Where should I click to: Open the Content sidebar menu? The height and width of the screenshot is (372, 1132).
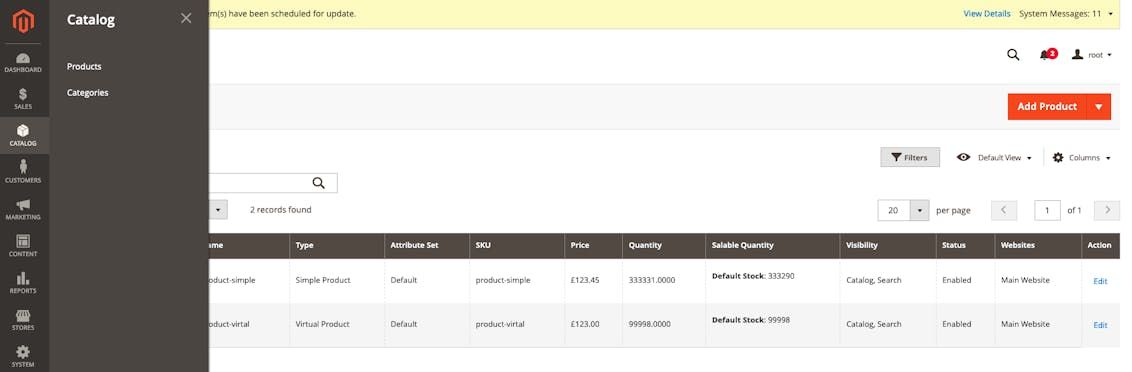point(23,246)
